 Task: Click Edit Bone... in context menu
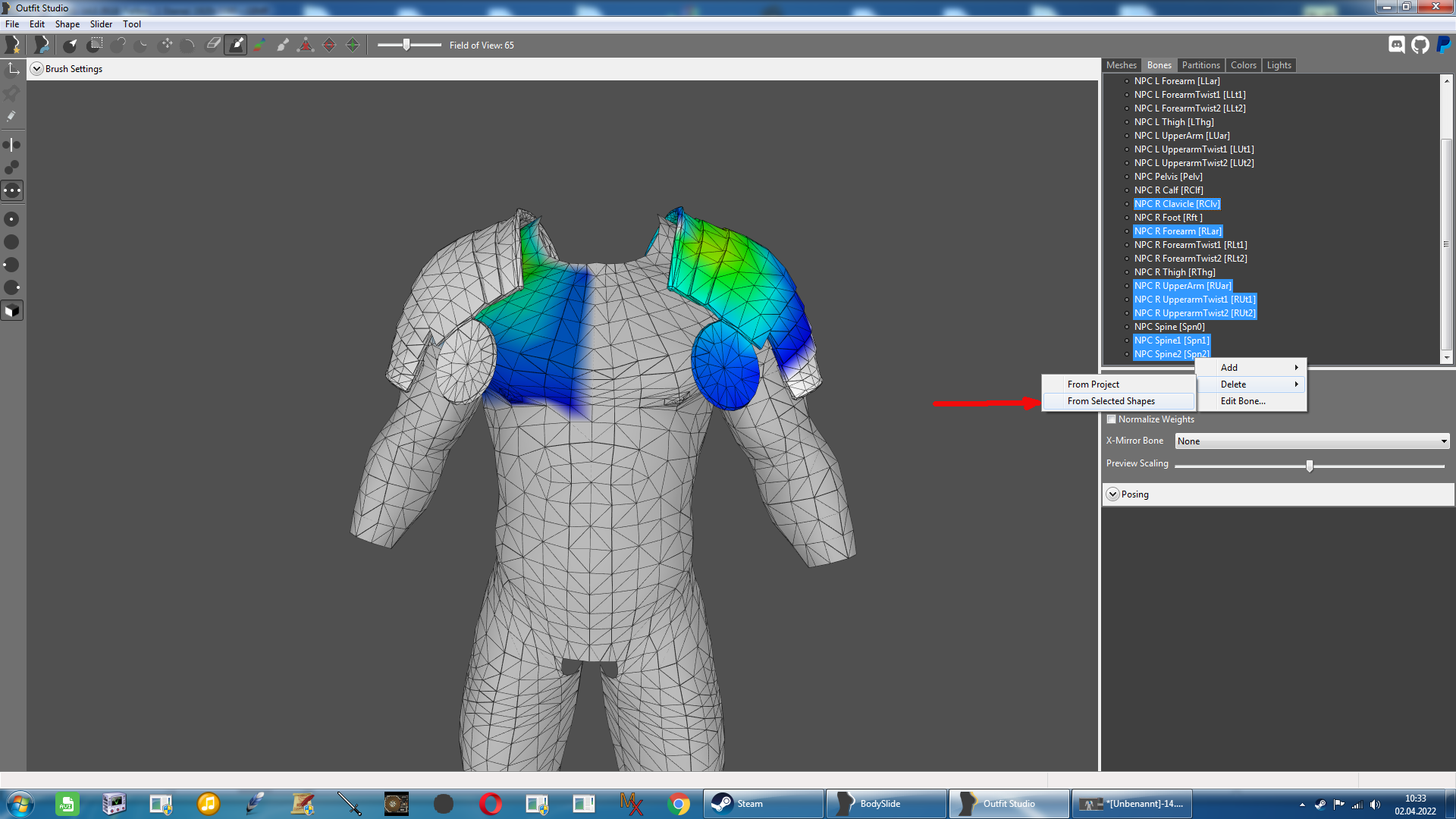1251,401
